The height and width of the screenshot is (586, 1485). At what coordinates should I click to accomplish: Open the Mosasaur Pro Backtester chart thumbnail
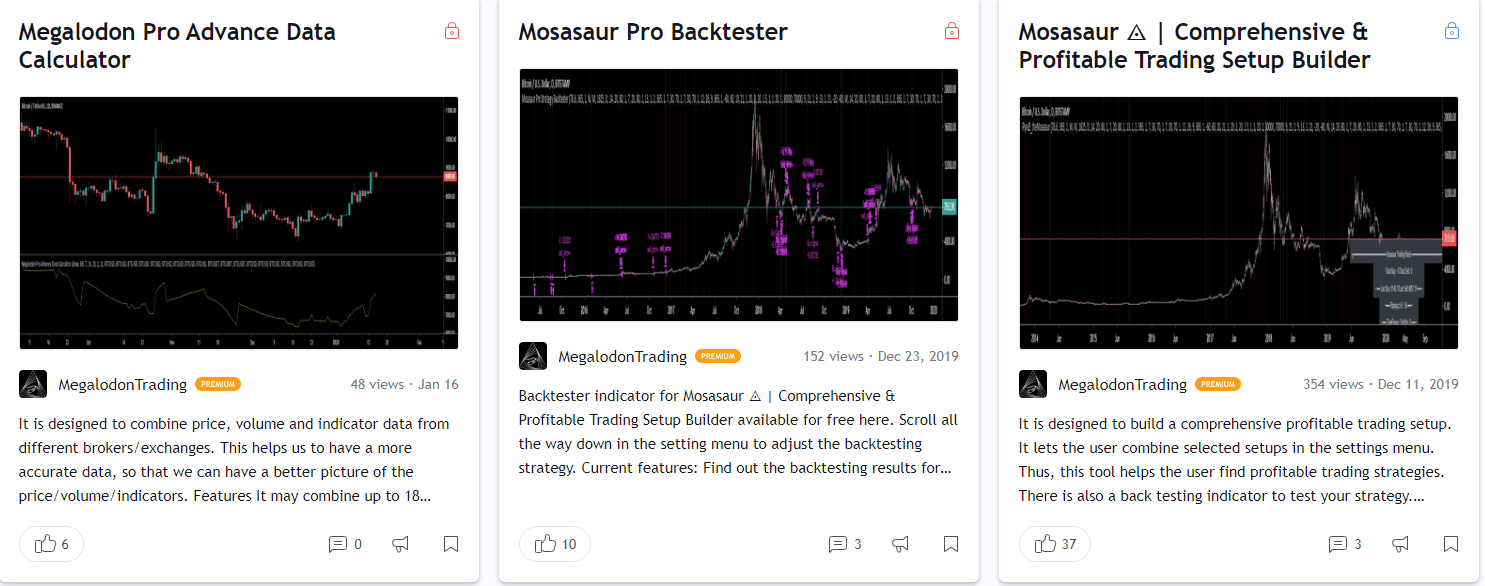738,195
